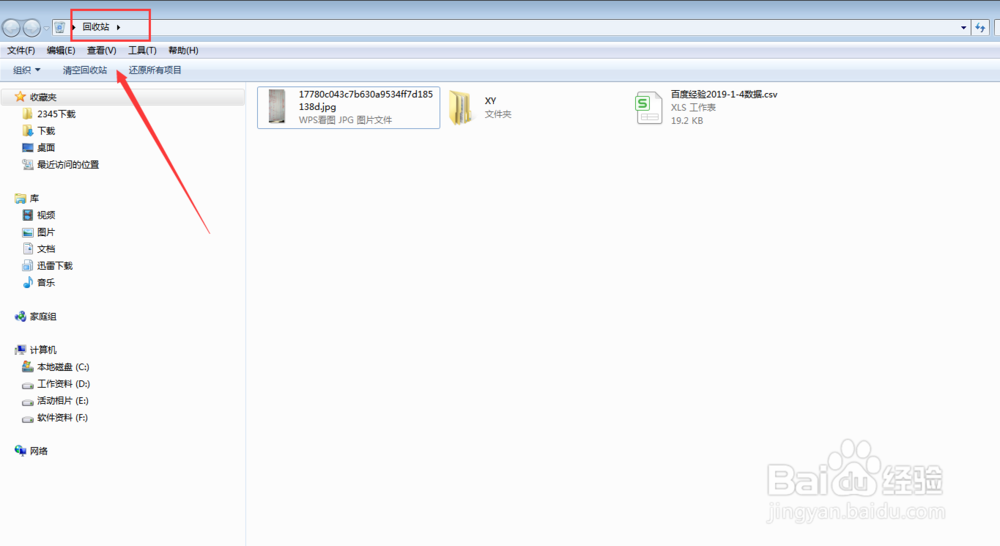The image size is (1000, 546).
Task: Open 音乐 library
Action: (x=46, y=283)
